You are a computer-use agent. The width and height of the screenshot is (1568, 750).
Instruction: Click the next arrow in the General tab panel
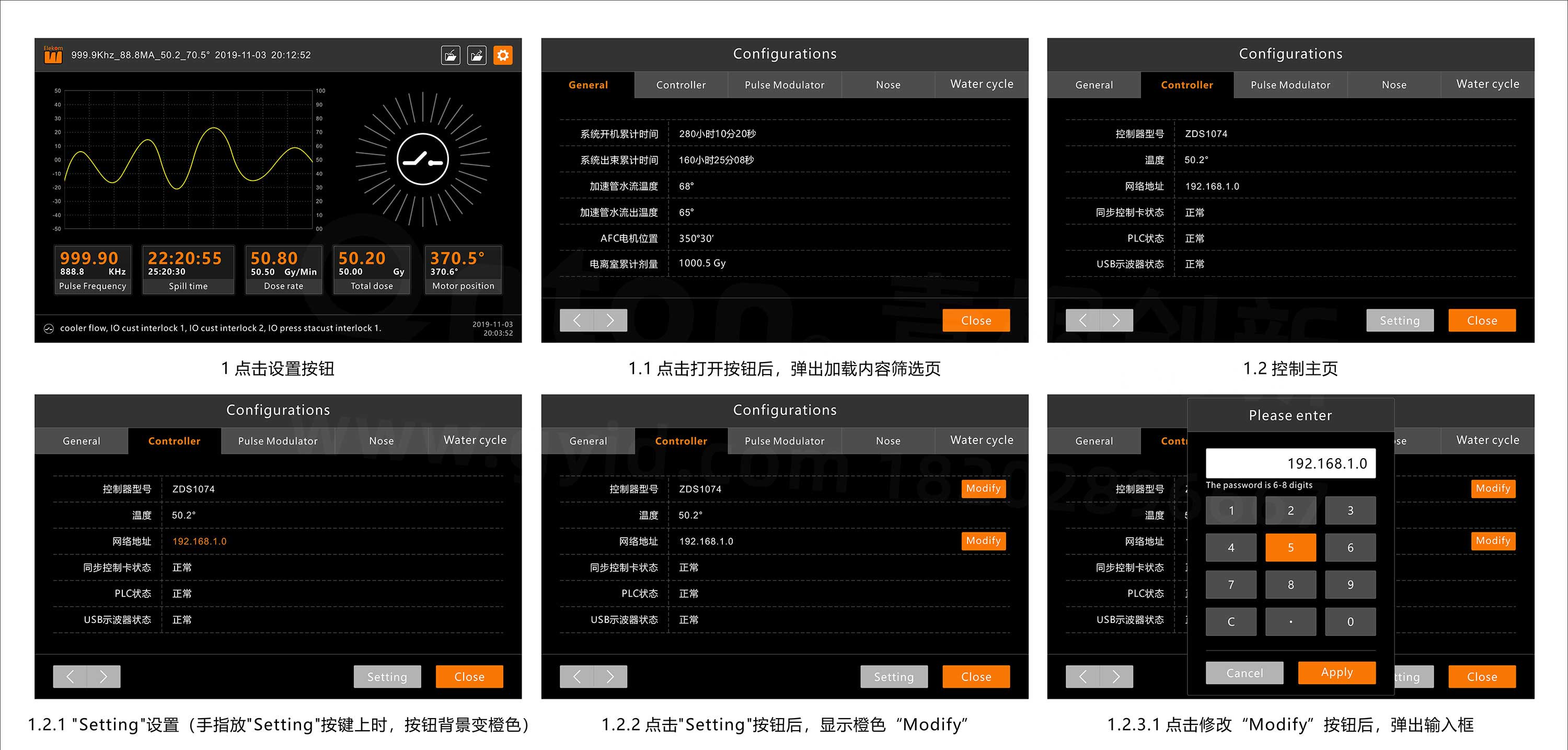click(x=610, y=321)
